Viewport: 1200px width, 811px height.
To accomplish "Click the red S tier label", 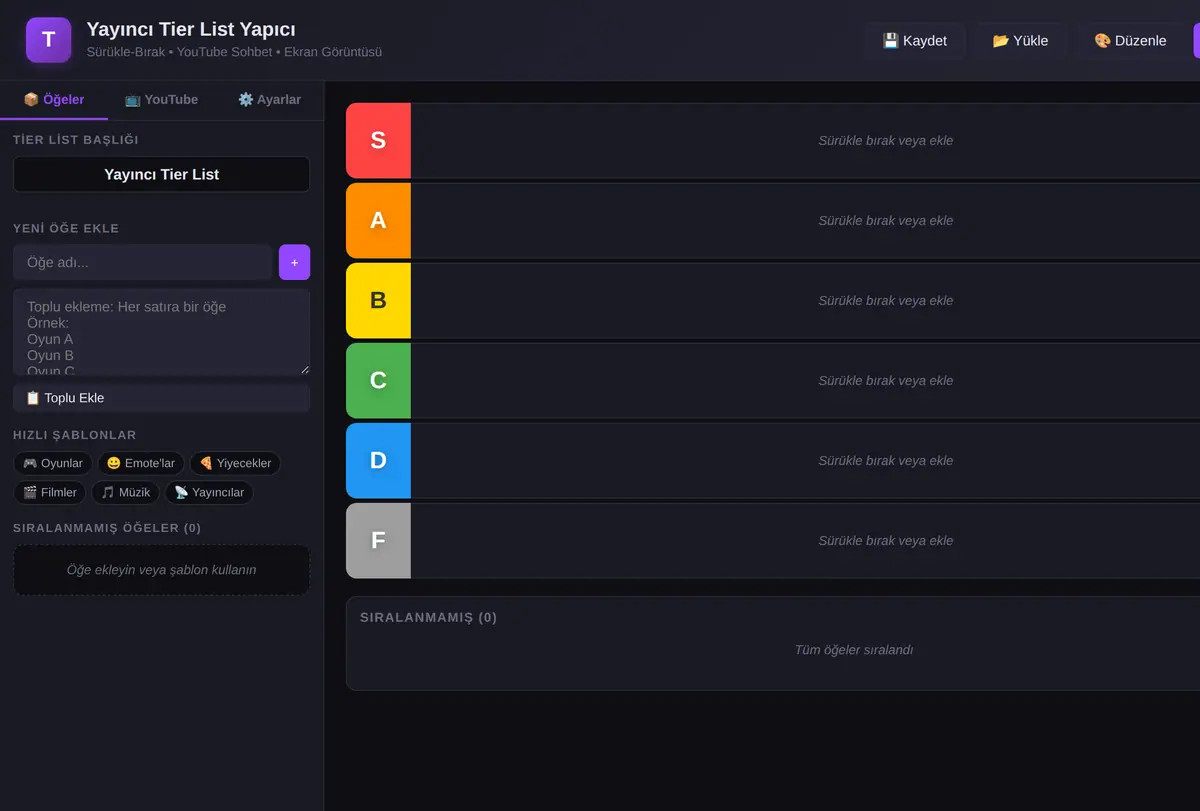I will (378, 140).
